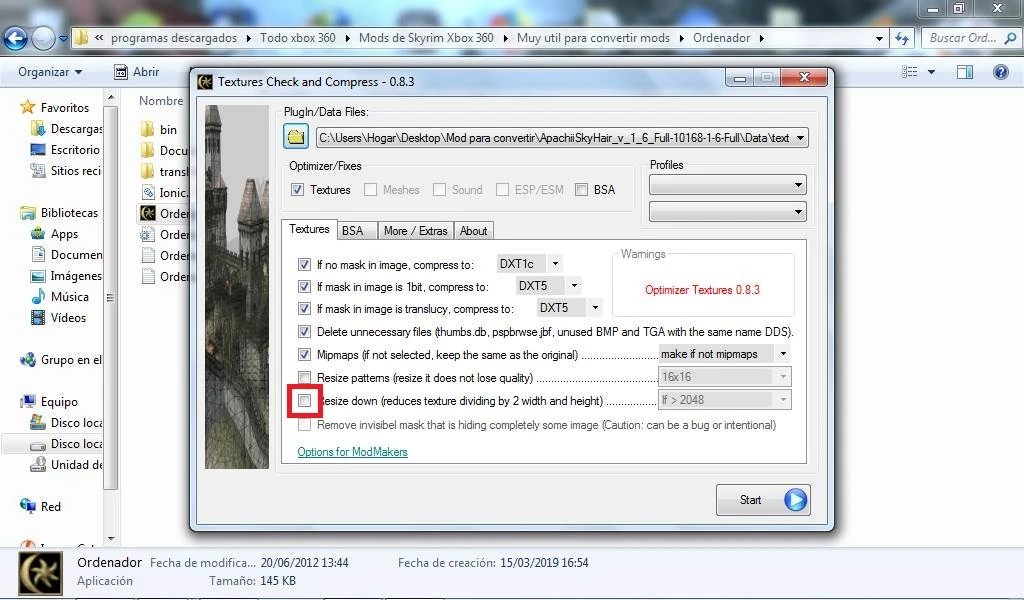Click the refresh icon beside the address bar
This screenshot has width=1024, height=600.
[902, 39]
